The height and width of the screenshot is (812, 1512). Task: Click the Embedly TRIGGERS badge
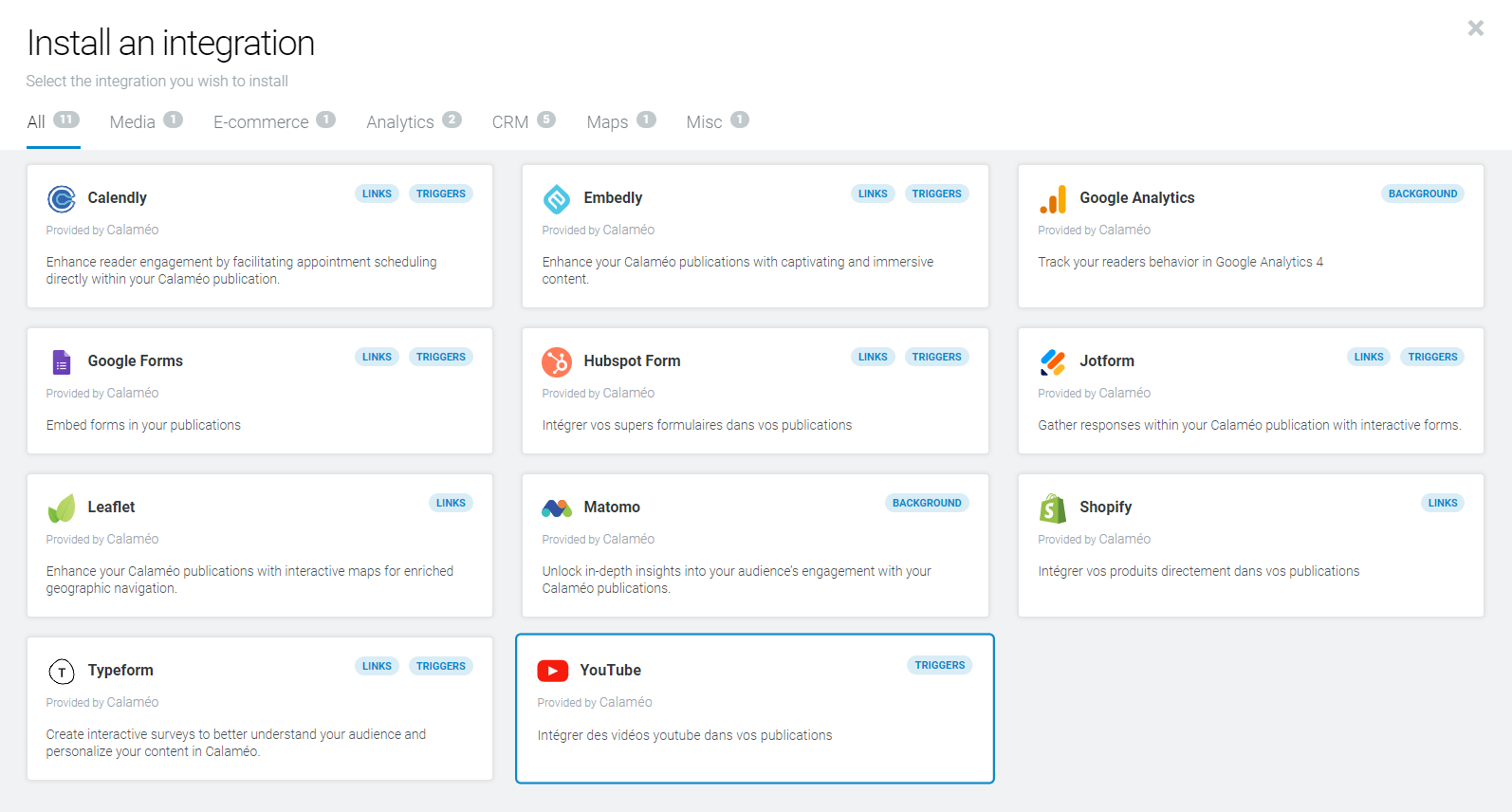pyautogui.click(x=937, y=194)
